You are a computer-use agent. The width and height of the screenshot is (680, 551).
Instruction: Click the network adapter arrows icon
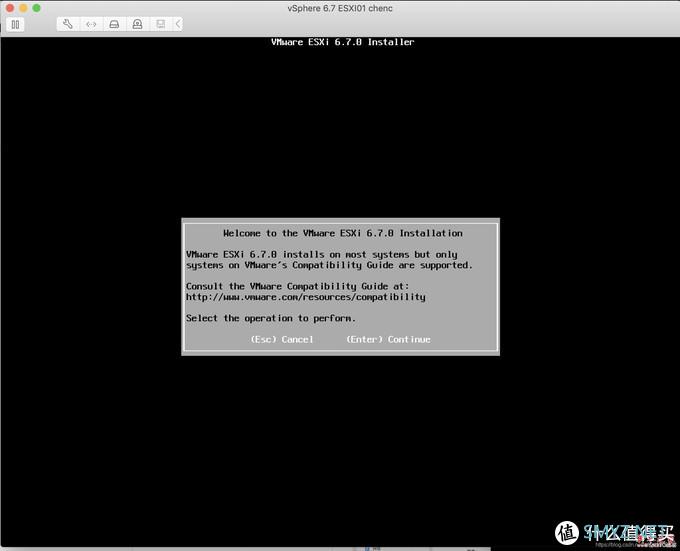pos(91,24)
